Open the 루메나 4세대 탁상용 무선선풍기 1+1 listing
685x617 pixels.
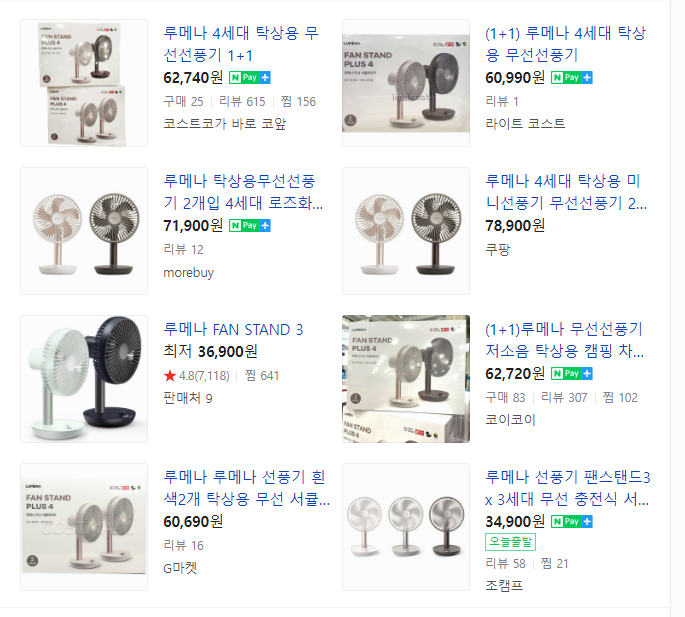[241, 44]
